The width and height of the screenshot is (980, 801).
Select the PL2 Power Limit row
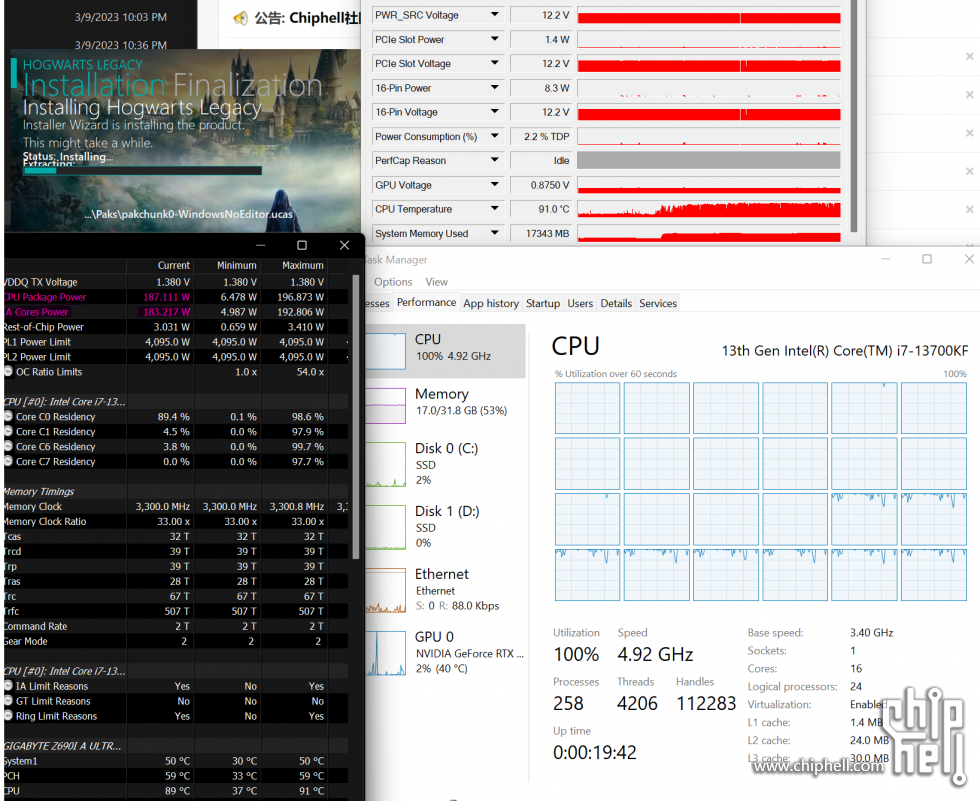coord(176,357)
